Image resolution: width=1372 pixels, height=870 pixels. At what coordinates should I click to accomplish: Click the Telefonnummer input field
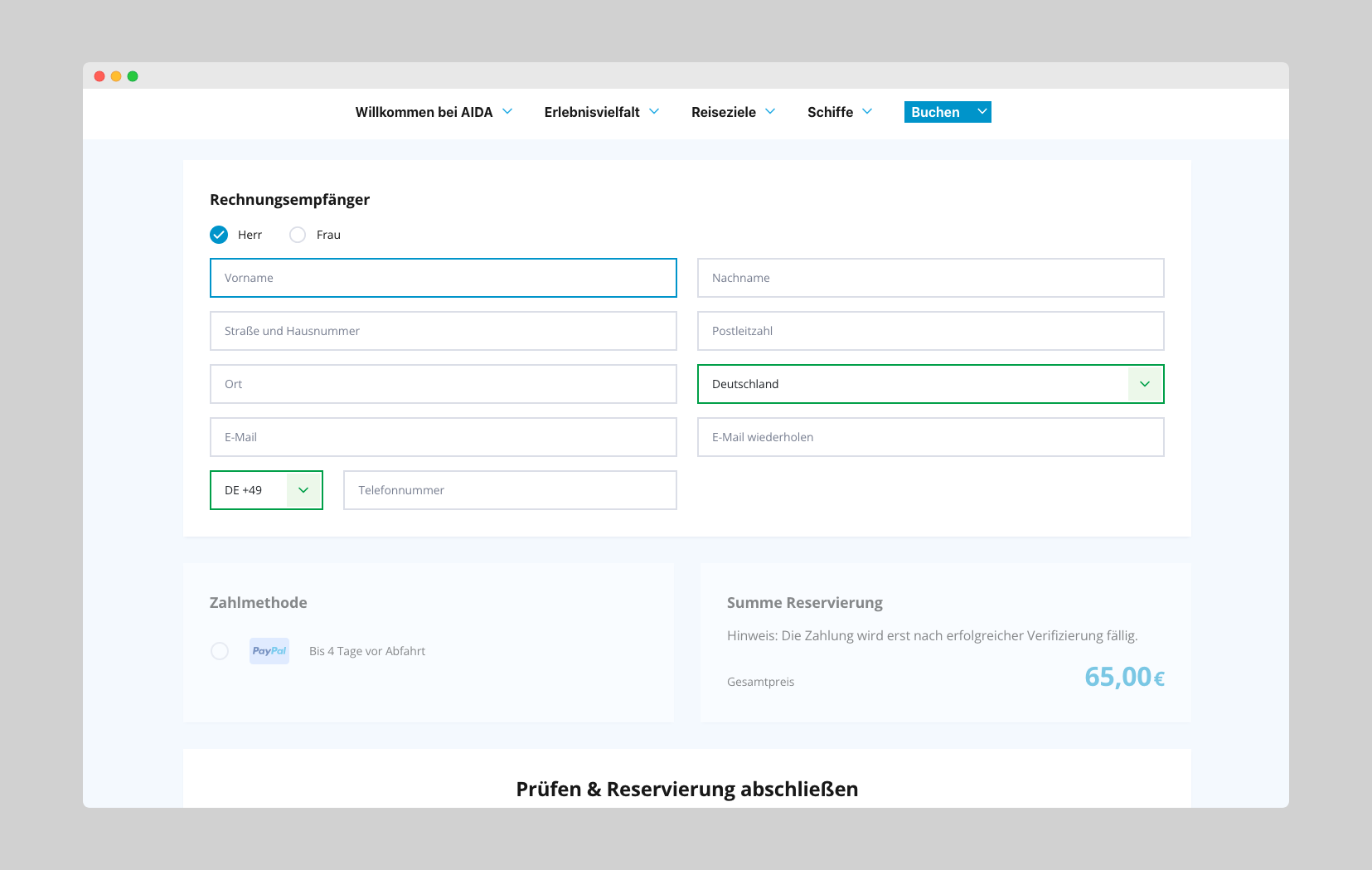point(510,490)
